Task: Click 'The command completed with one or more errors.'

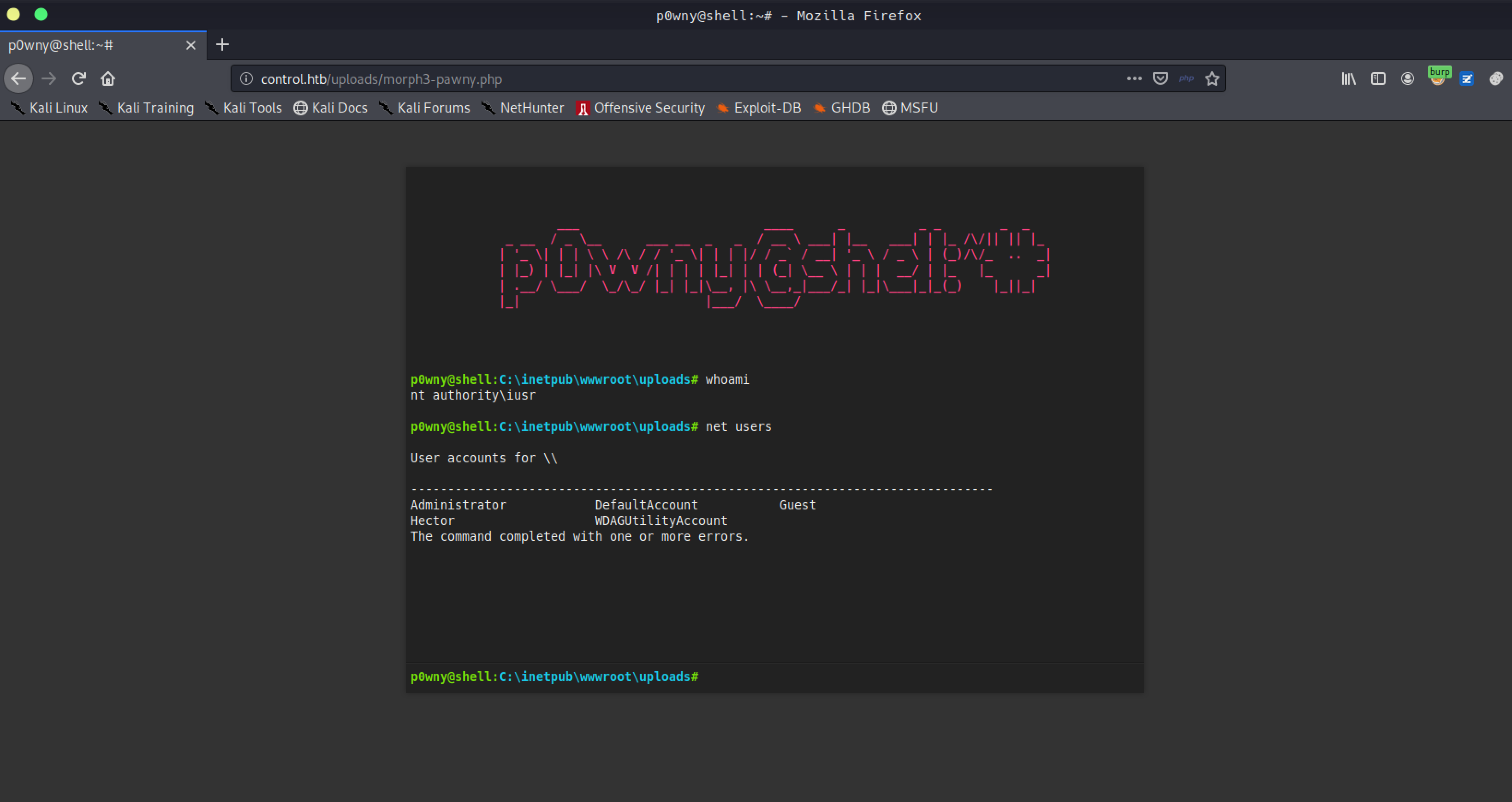Action: [x=580, y=537]
